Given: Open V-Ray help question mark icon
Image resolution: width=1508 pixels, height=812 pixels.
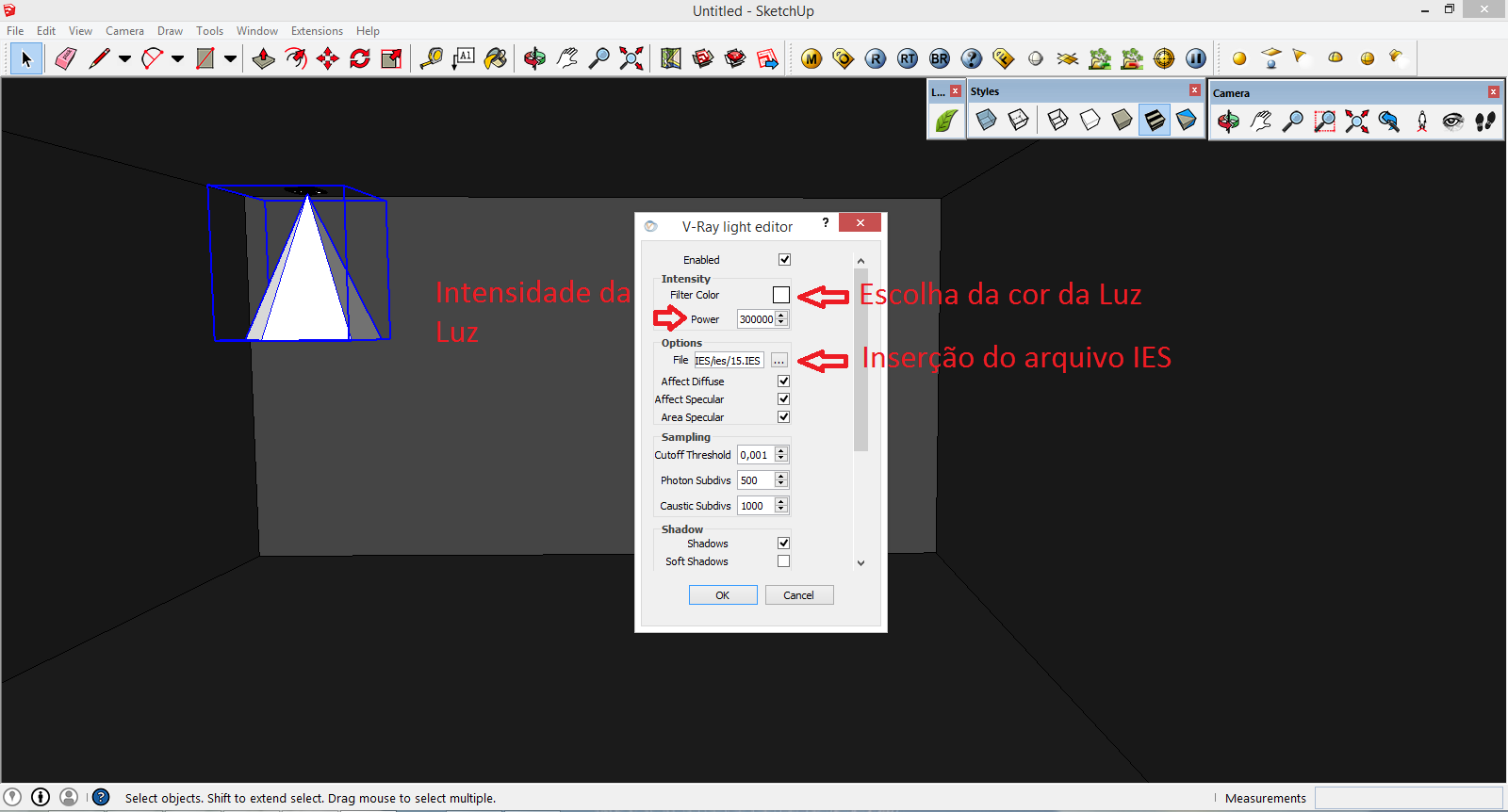Looking at the screenshot, I should 972,58.
